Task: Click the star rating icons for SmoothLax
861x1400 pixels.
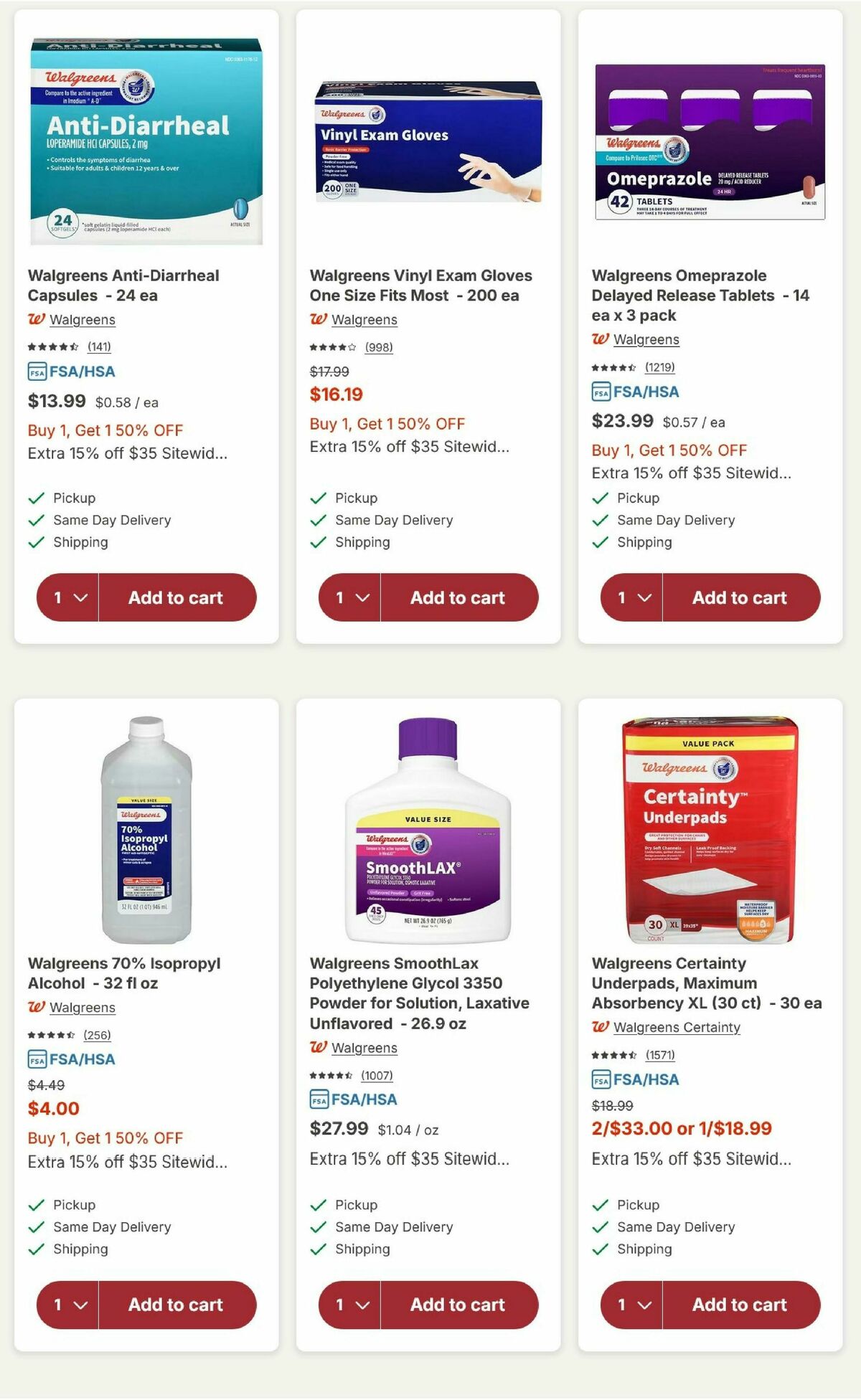Action: coord(330,1076)
